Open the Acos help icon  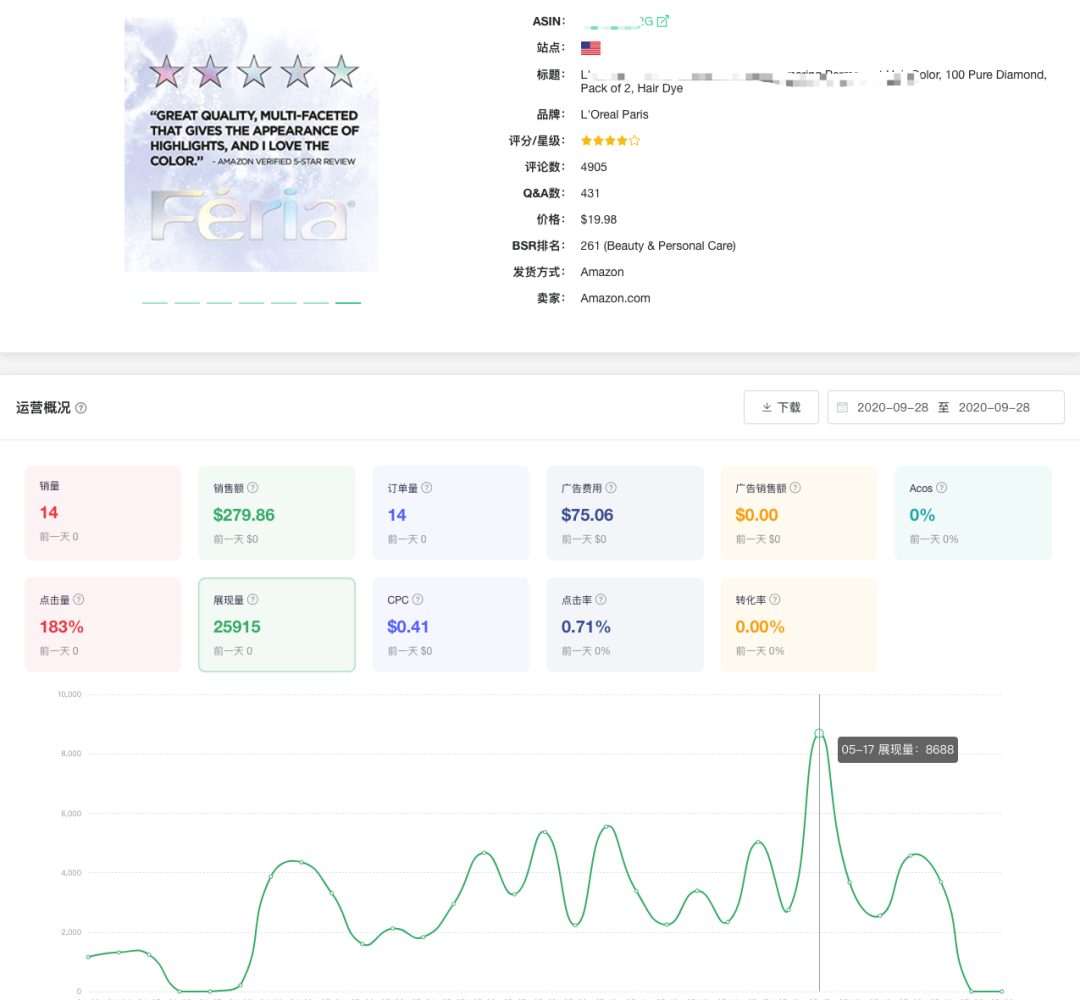tap(942, 488)
